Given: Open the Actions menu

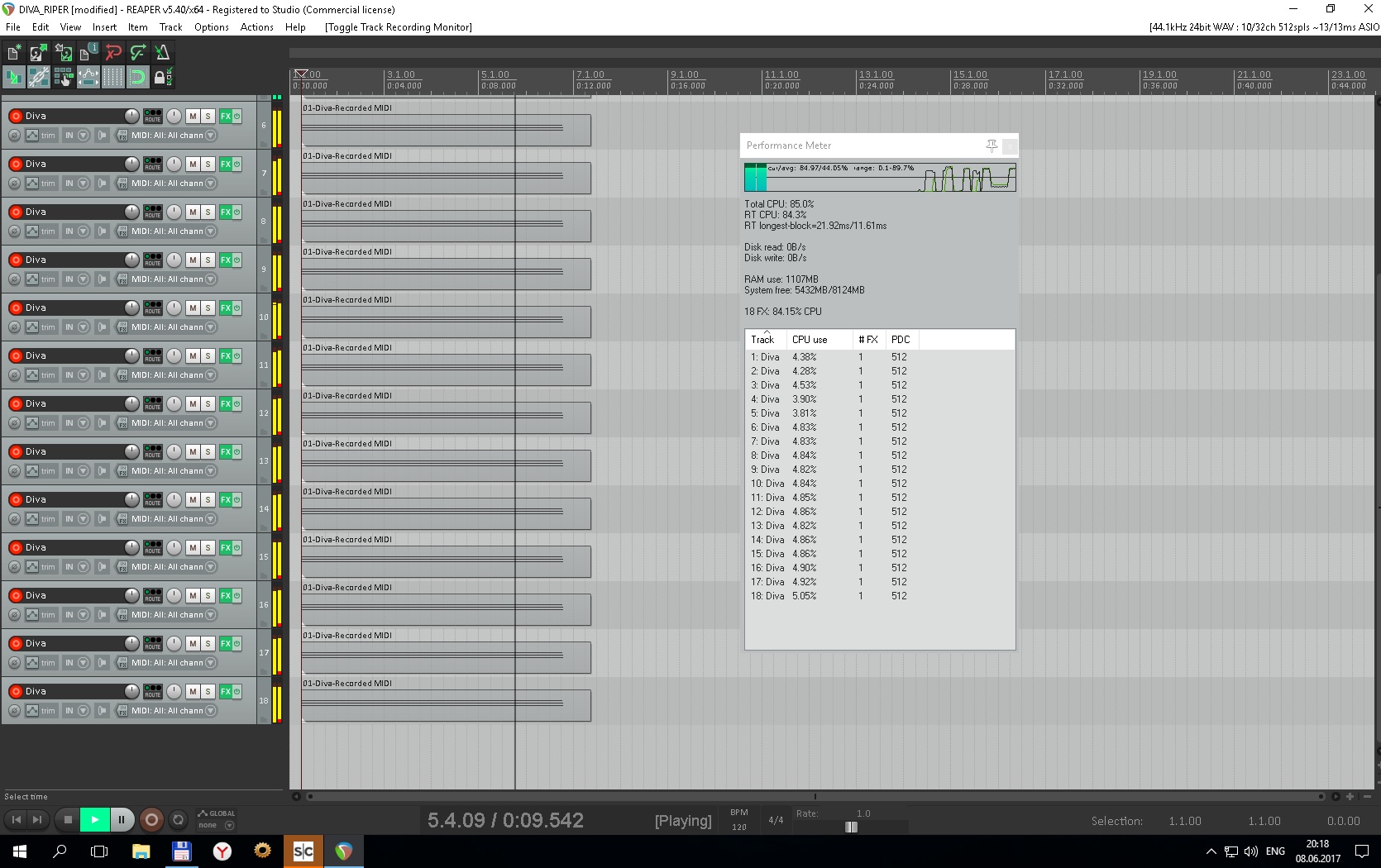Looking at the screenshot, I should [257, 27].
